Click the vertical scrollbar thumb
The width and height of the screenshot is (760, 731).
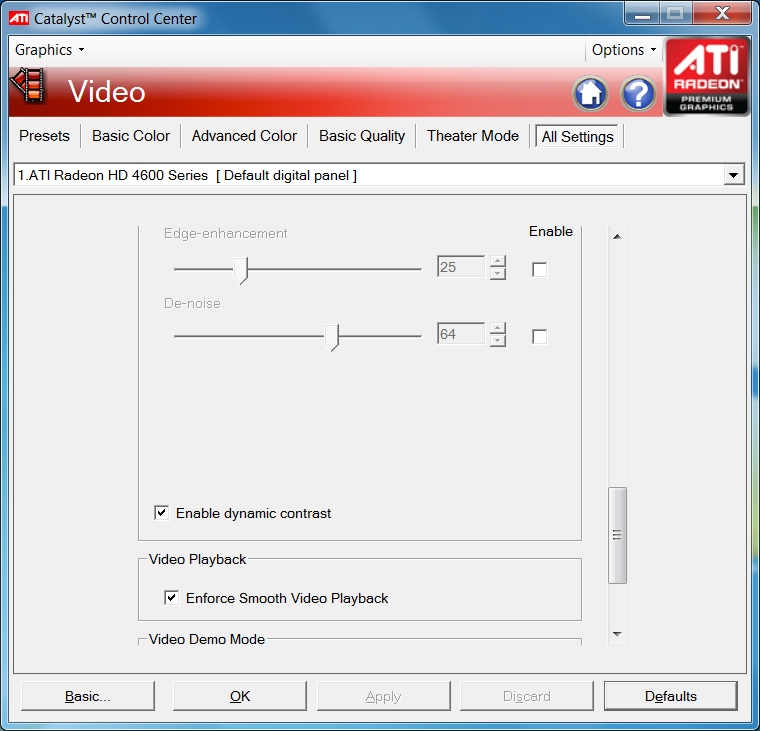[x=617, y=535]
